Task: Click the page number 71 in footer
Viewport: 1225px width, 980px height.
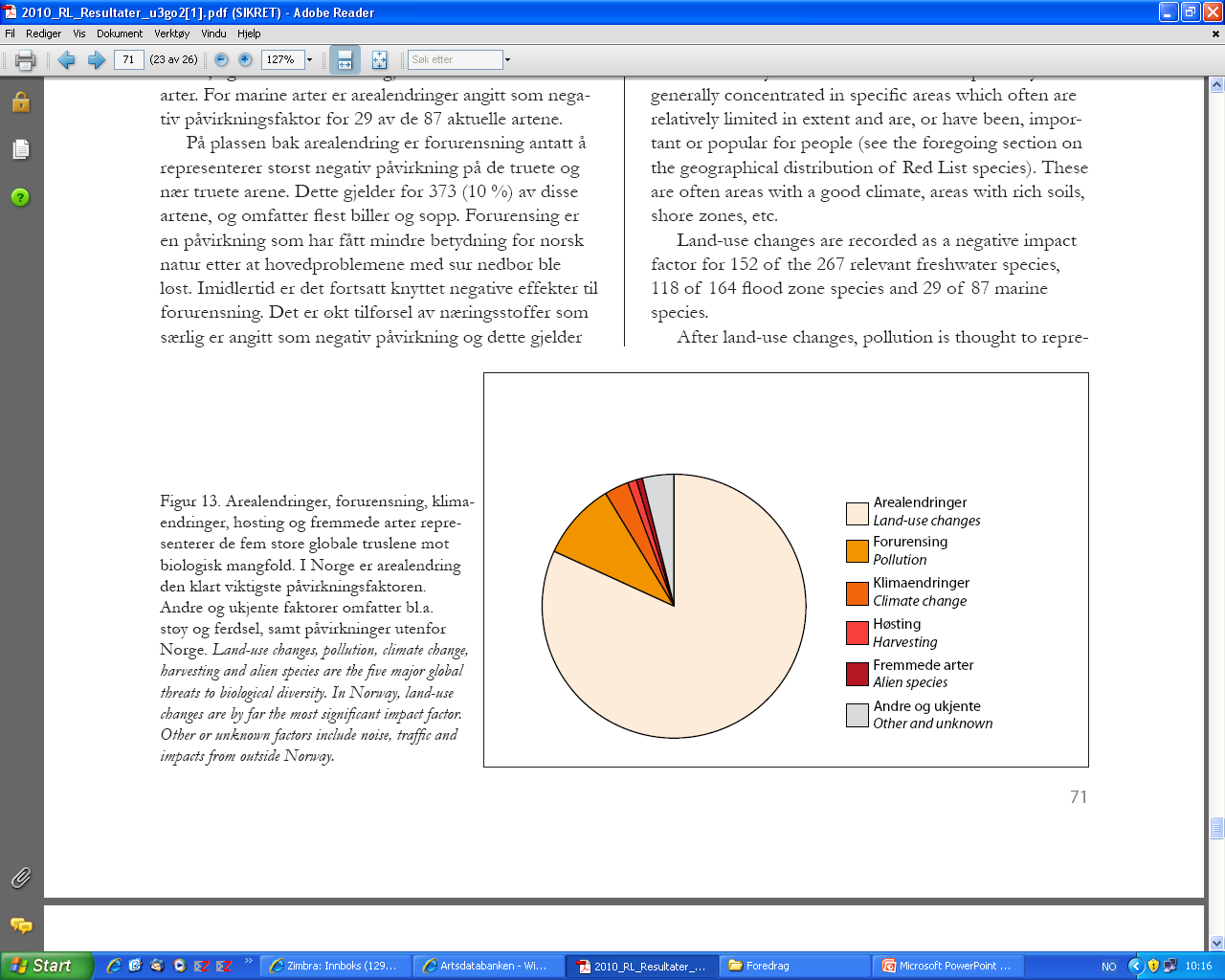Action: (1079, 797)
